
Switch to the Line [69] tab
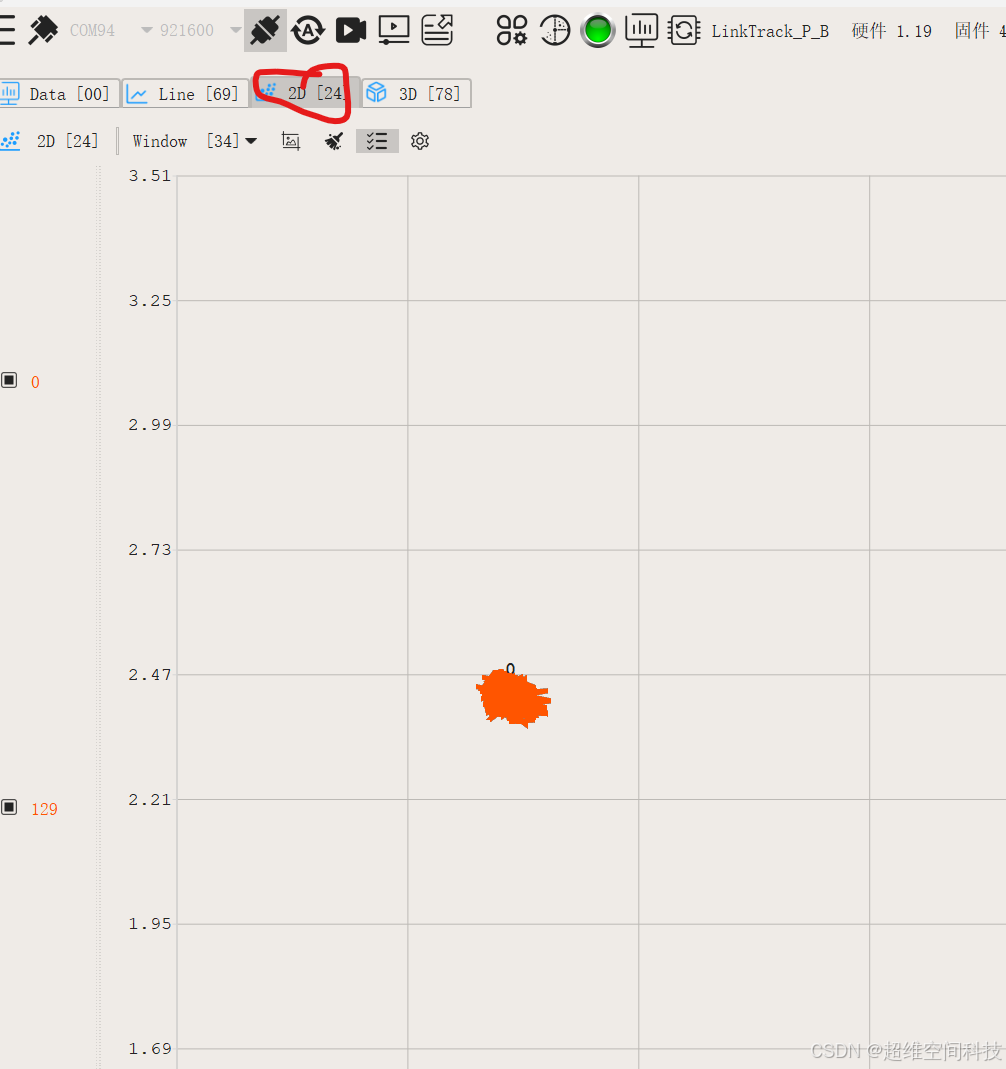[185, 93]
